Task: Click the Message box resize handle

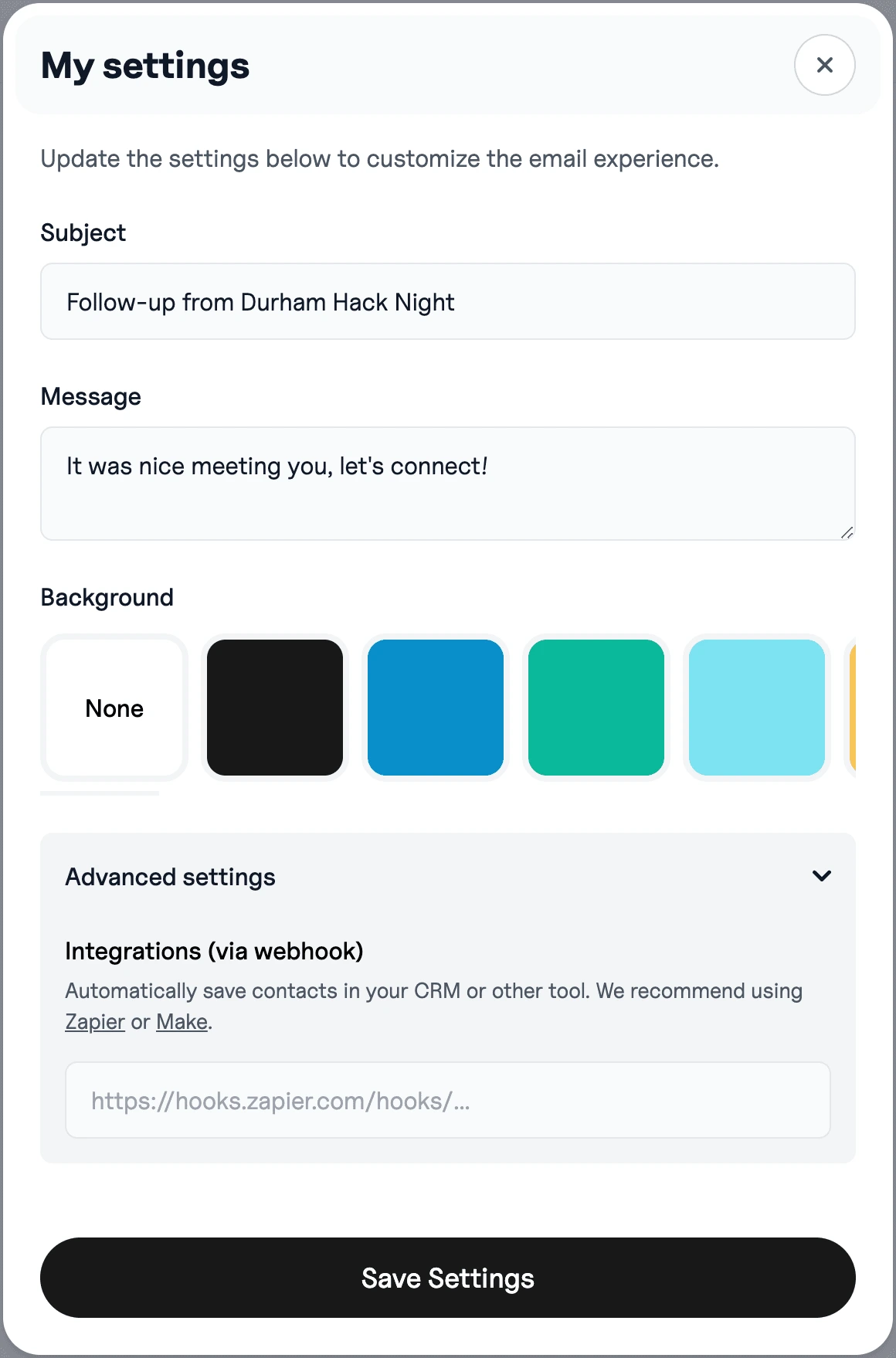Action: pyautogui.click(x=847, y=532)
